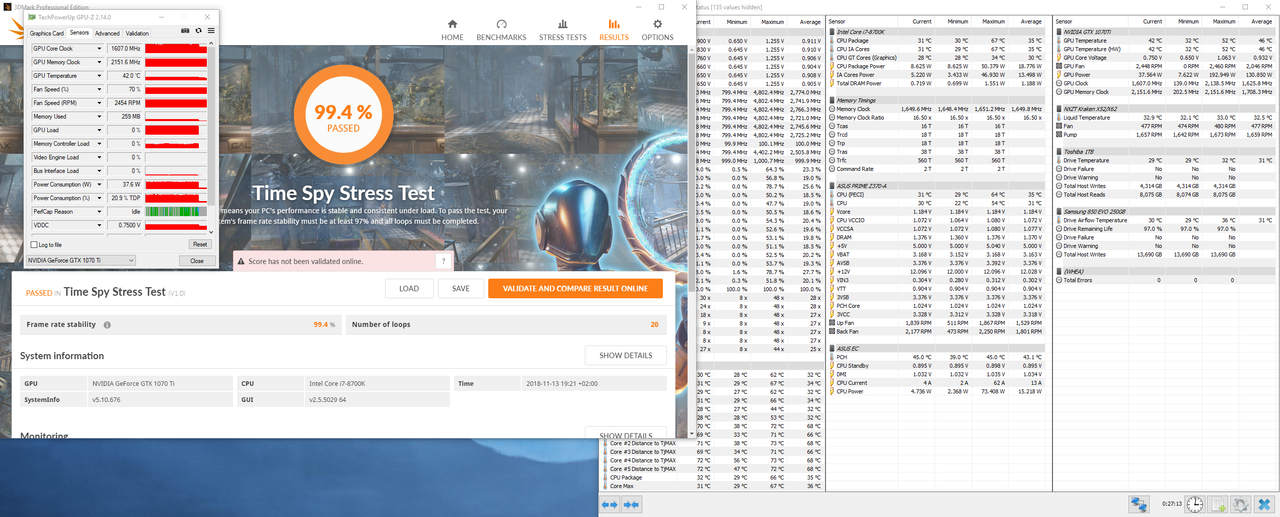
Task: Click the HWiNFO network computers icon
Action: tap(1139, 504)
